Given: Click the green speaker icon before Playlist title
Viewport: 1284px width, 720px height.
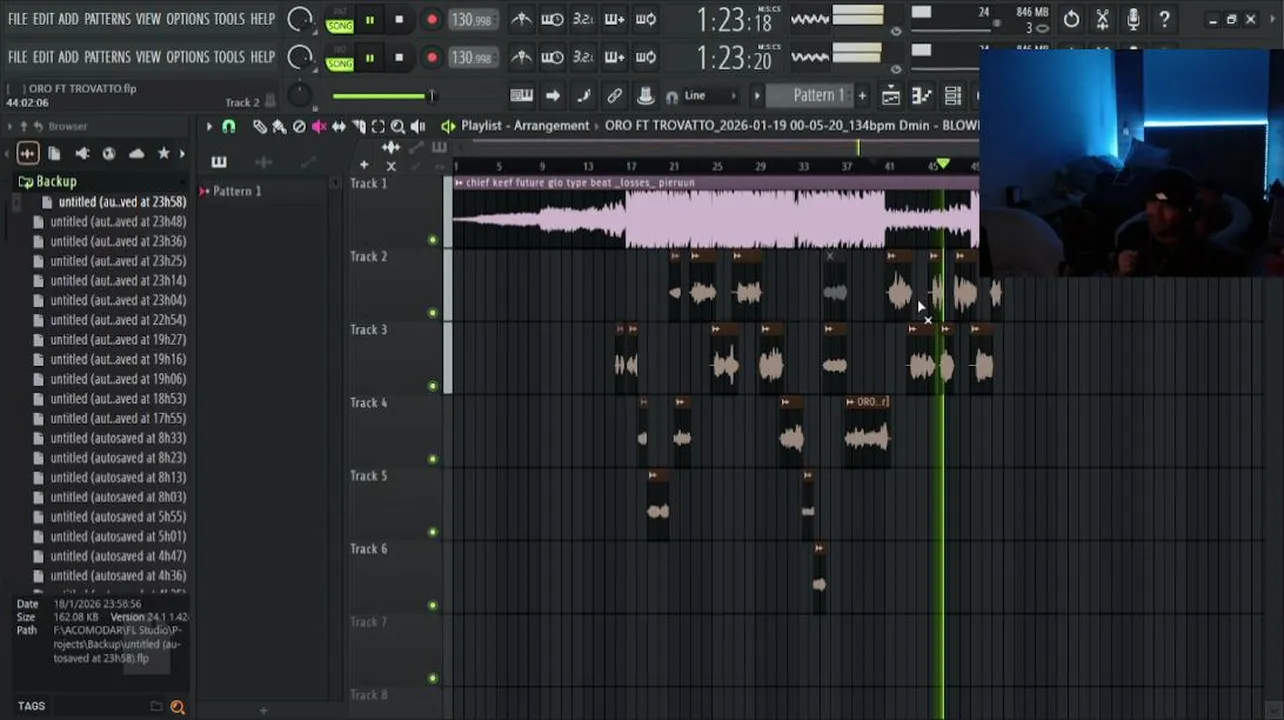Looking at the screenshot, I should click(448, 126).
